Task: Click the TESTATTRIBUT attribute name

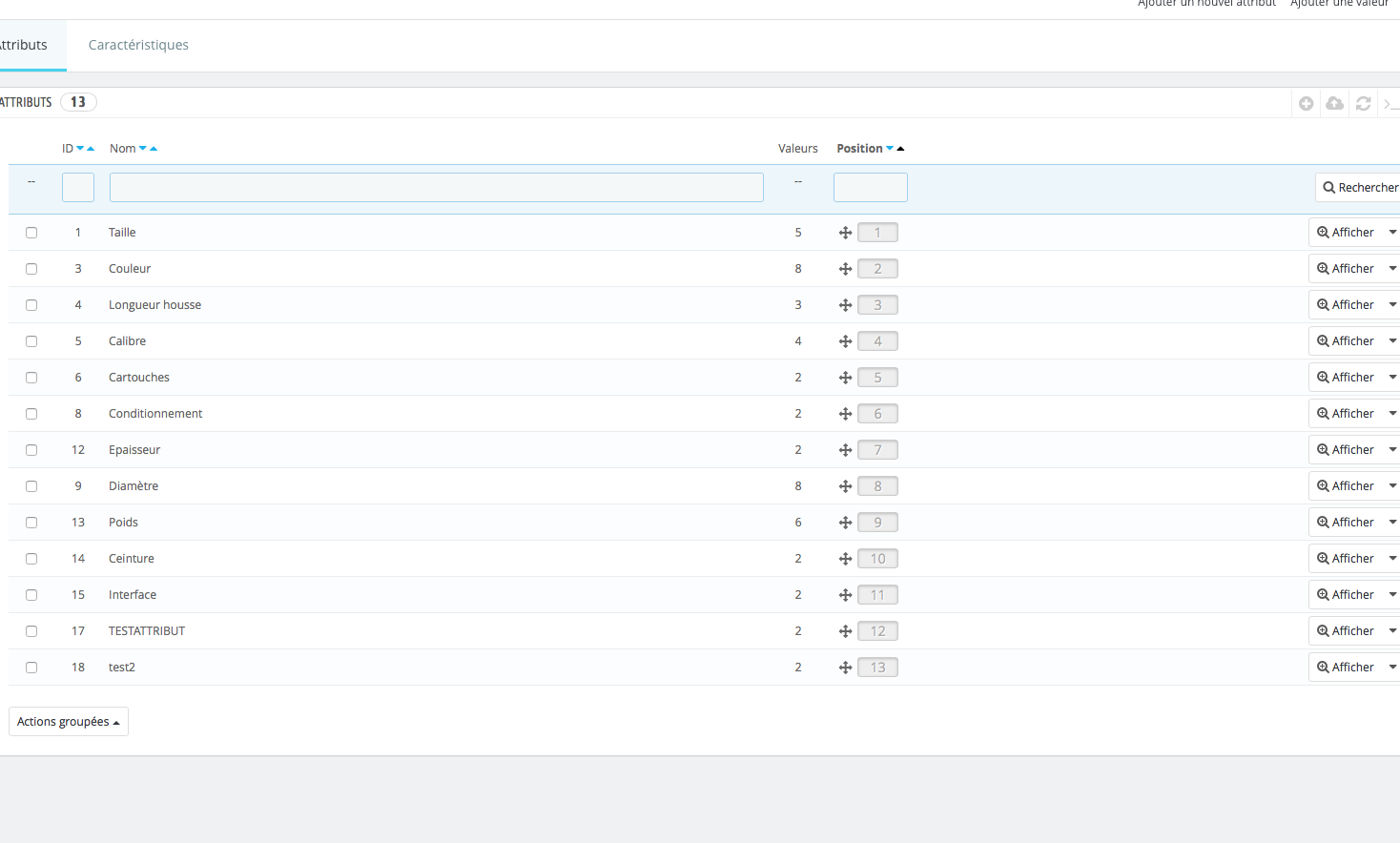Action: tap(147, 631)
